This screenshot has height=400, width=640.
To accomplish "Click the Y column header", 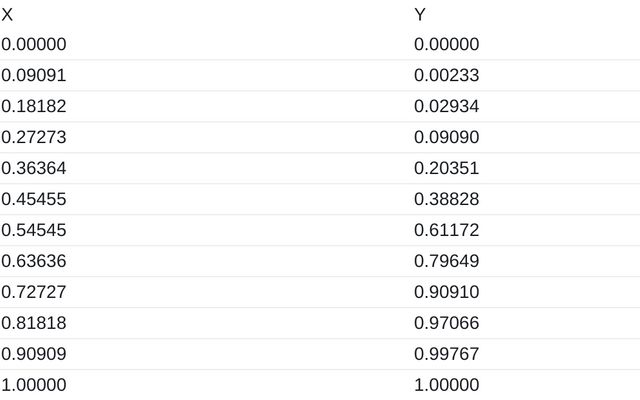I will click(420, 15).
